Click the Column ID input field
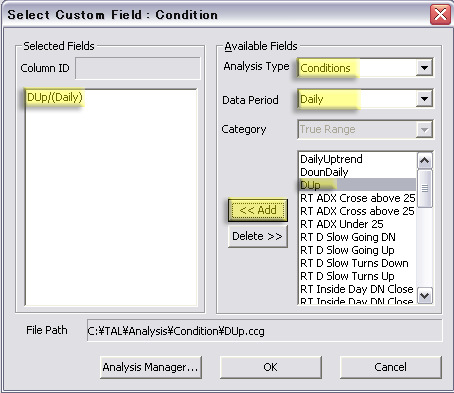This screenshot has height=393, width=454. (138, 68)
